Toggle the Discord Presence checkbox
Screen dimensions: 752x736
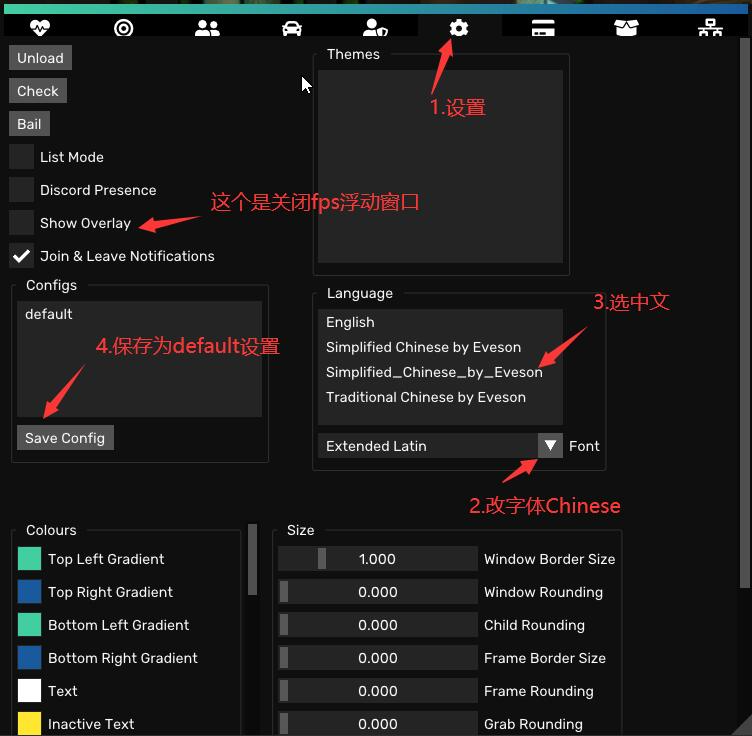tap(22, 190)
